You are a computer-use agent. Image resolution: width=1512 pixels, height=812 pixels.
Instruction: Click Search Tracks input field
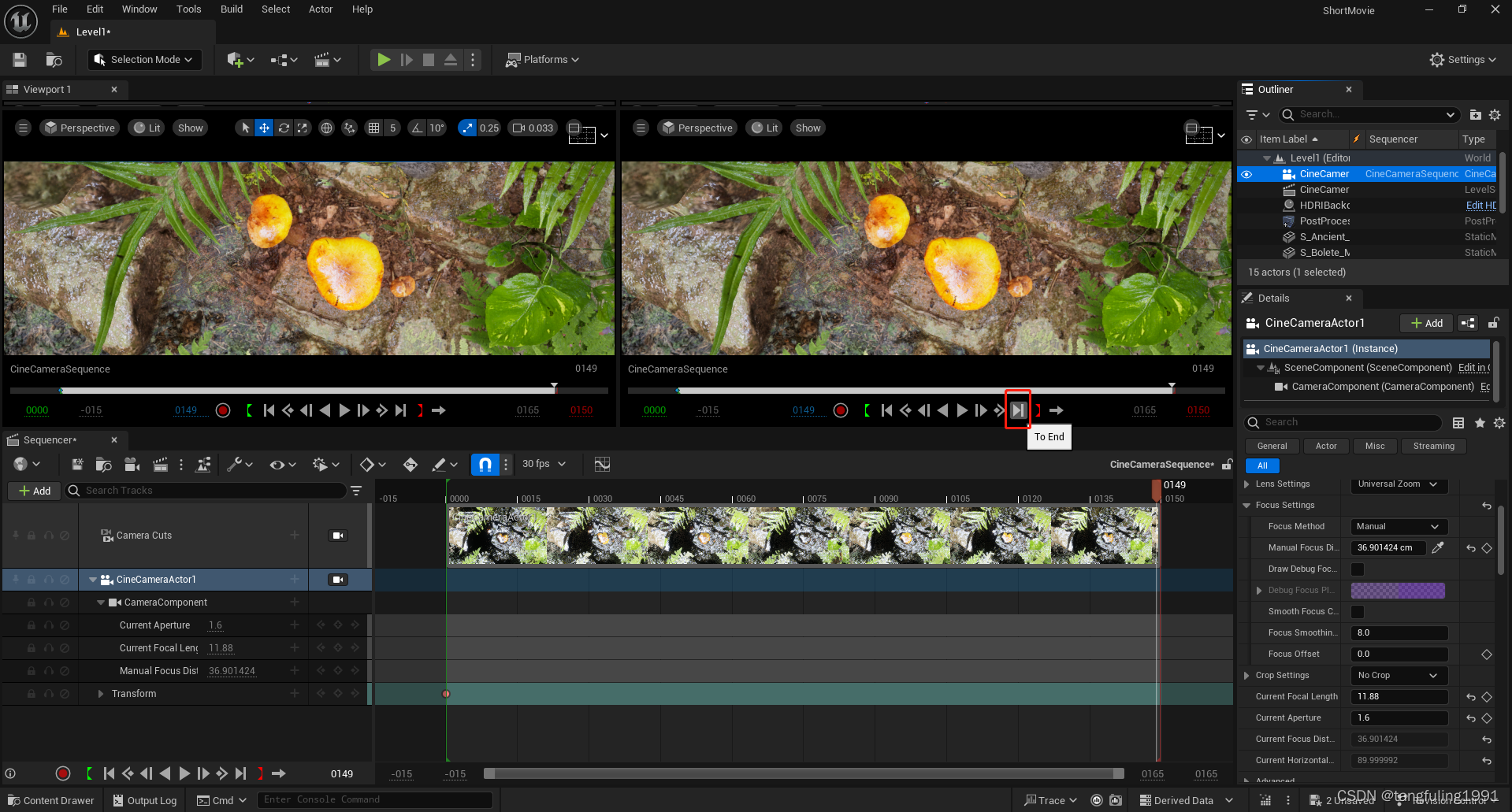(x=206, y=491)
